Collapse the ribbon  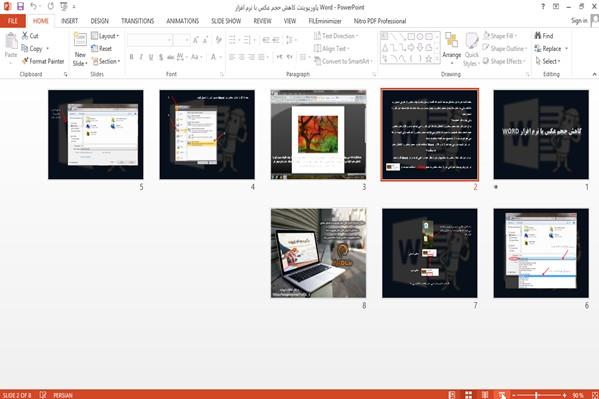point(594,74)
